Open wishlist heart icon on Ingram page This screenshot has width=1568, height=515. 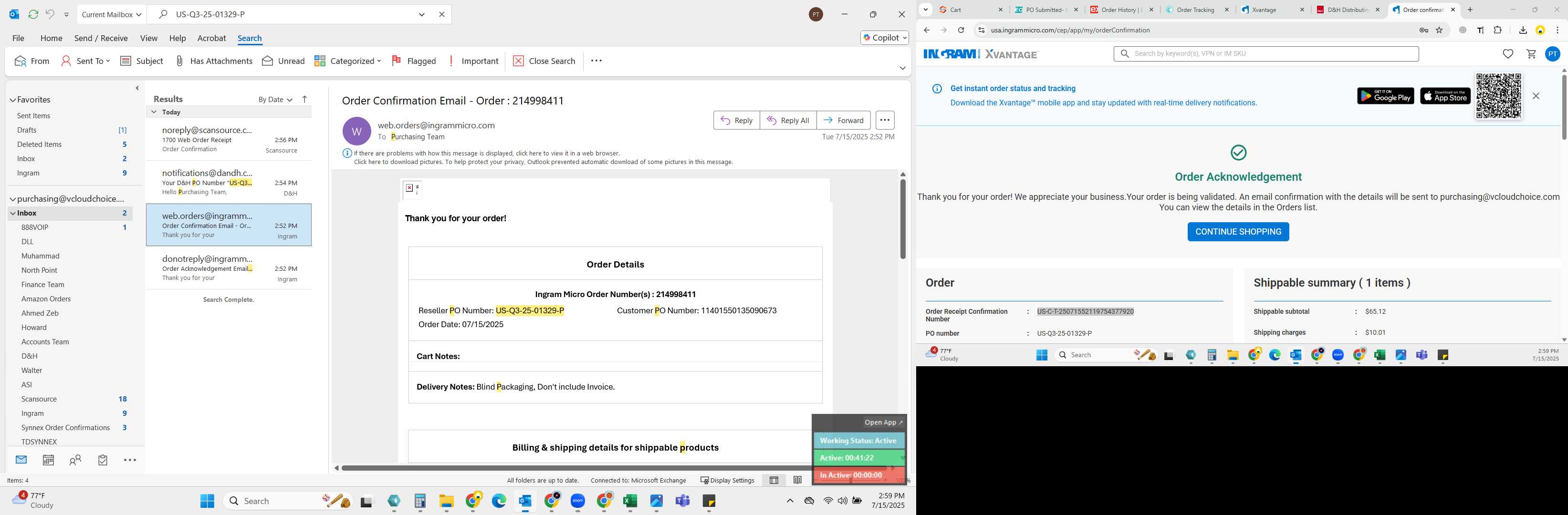pos(1508,54)
